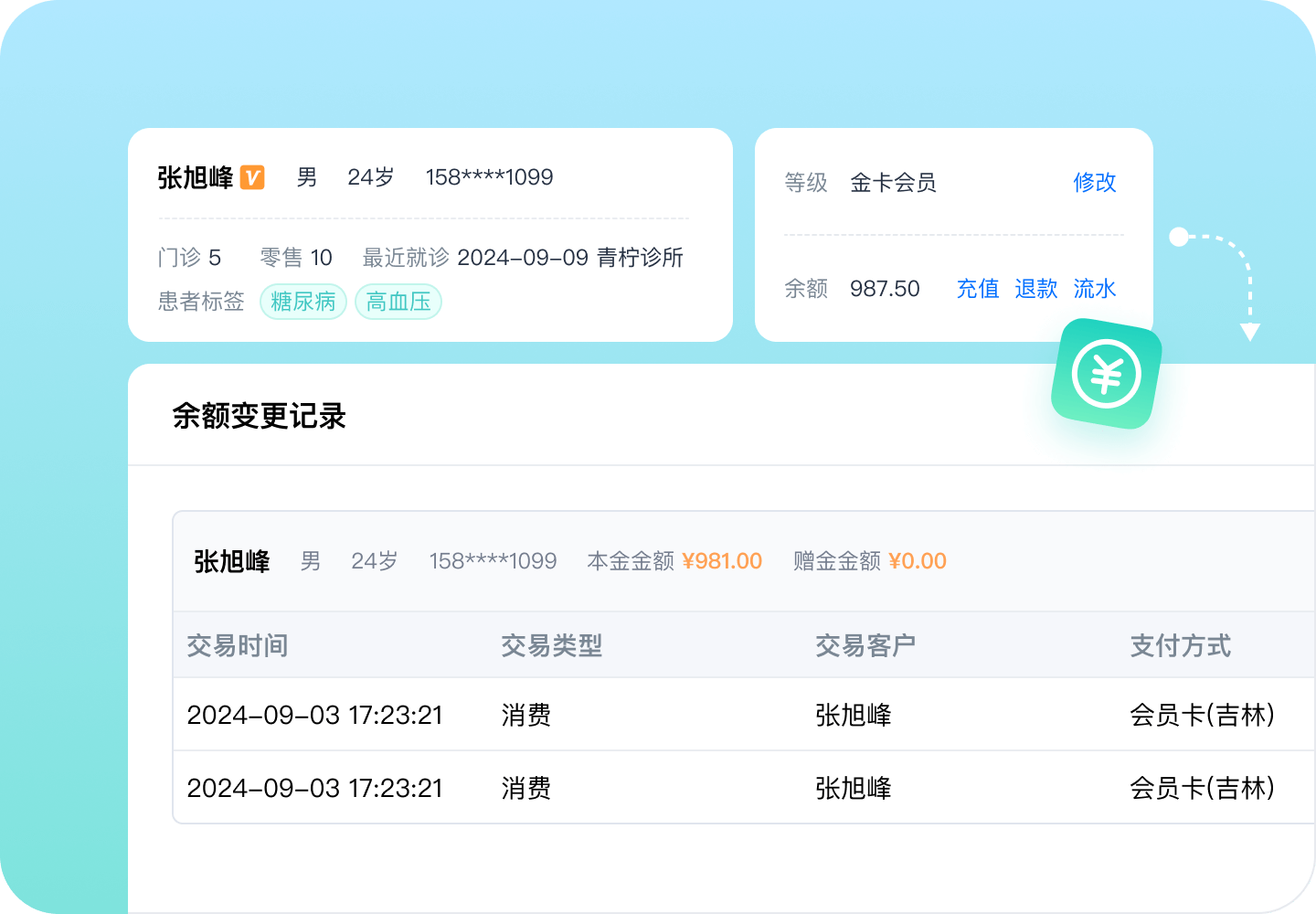Click the green yen coin icon

click(x=1107, y=374)
